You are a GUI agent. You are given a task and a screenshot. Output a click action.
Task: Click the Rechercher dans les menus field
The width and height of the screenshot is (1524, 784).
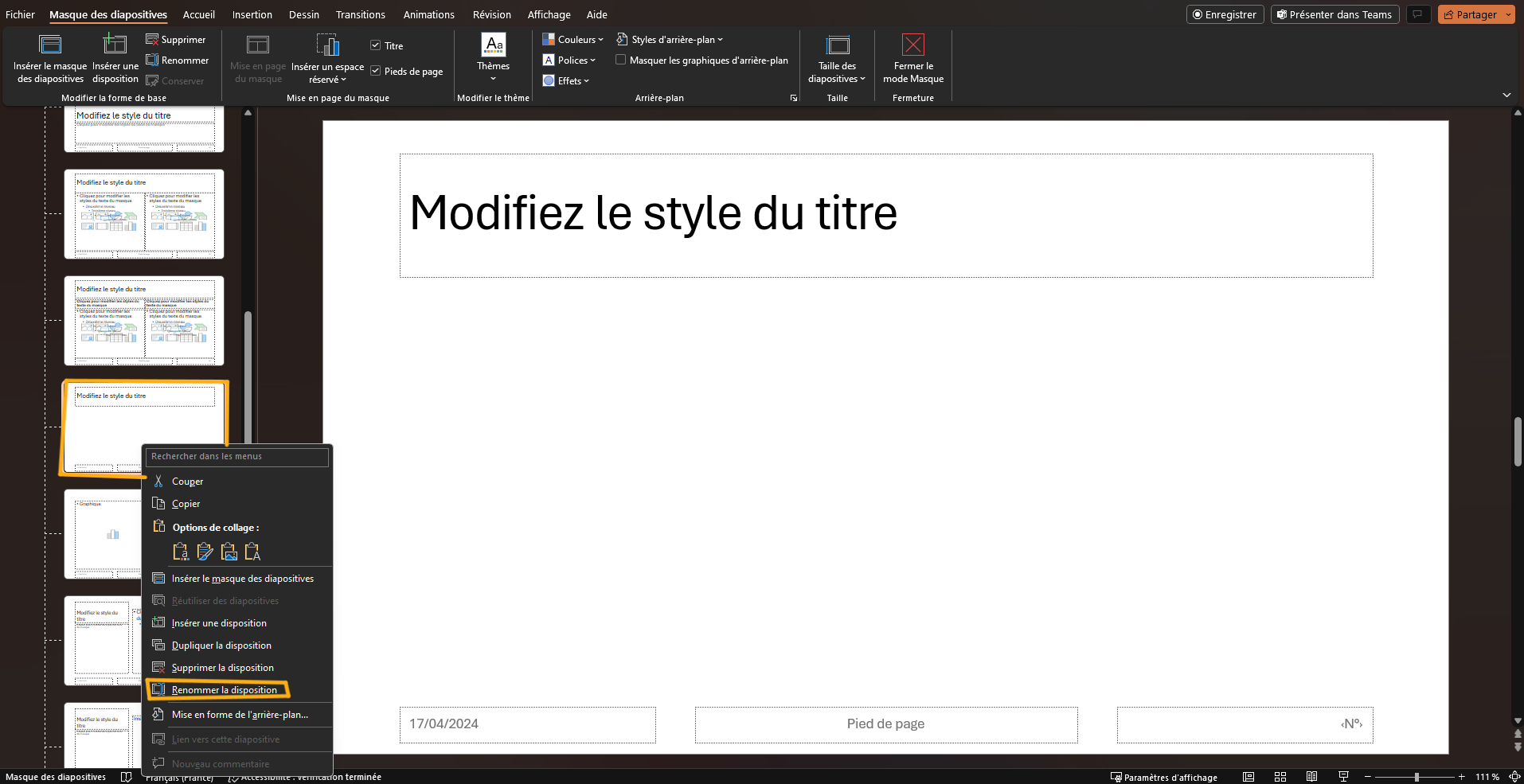pos(237,457)
